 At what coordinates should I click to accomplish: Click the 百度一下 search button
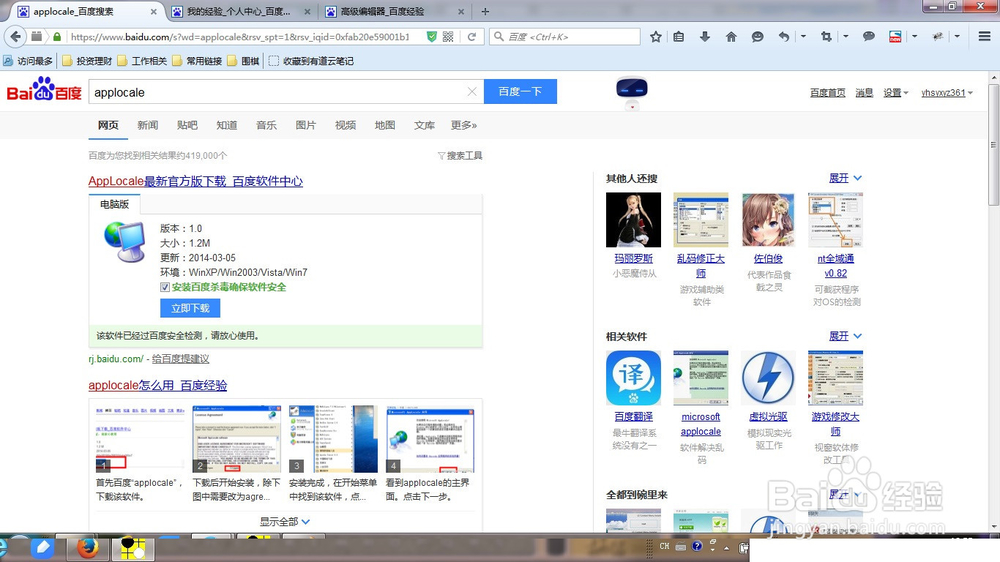520,91
